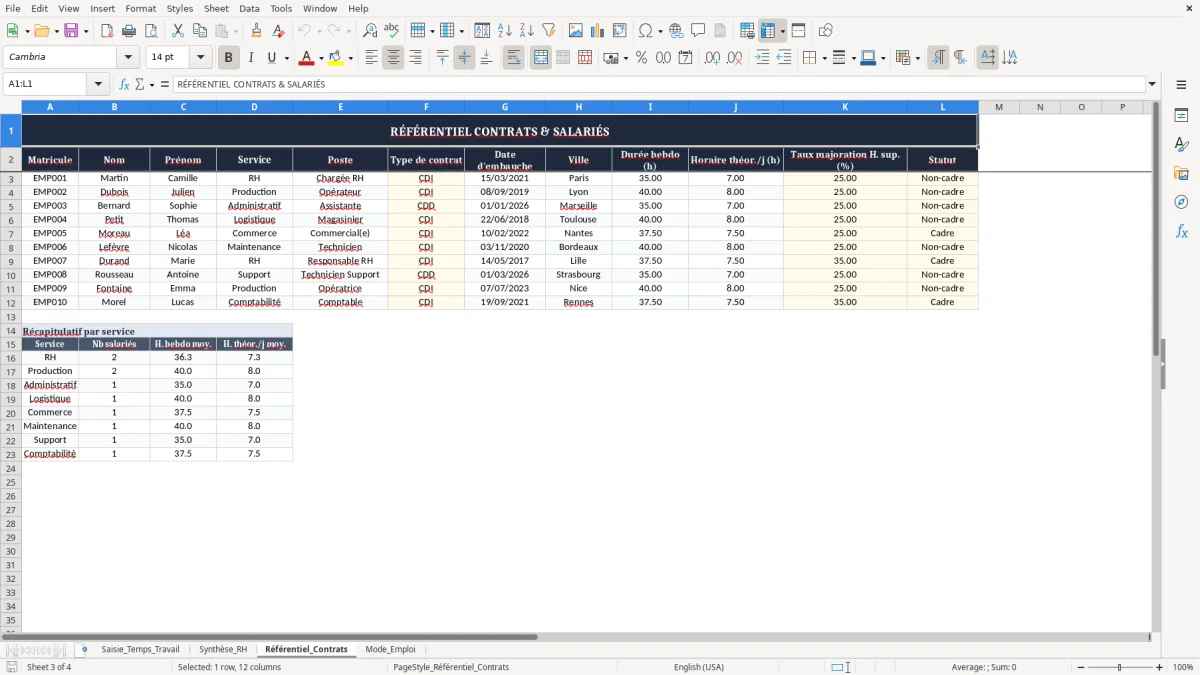Click the Export as PDF icon
Viewport: 1200px width, 675px height.
[x=107, y=31]
